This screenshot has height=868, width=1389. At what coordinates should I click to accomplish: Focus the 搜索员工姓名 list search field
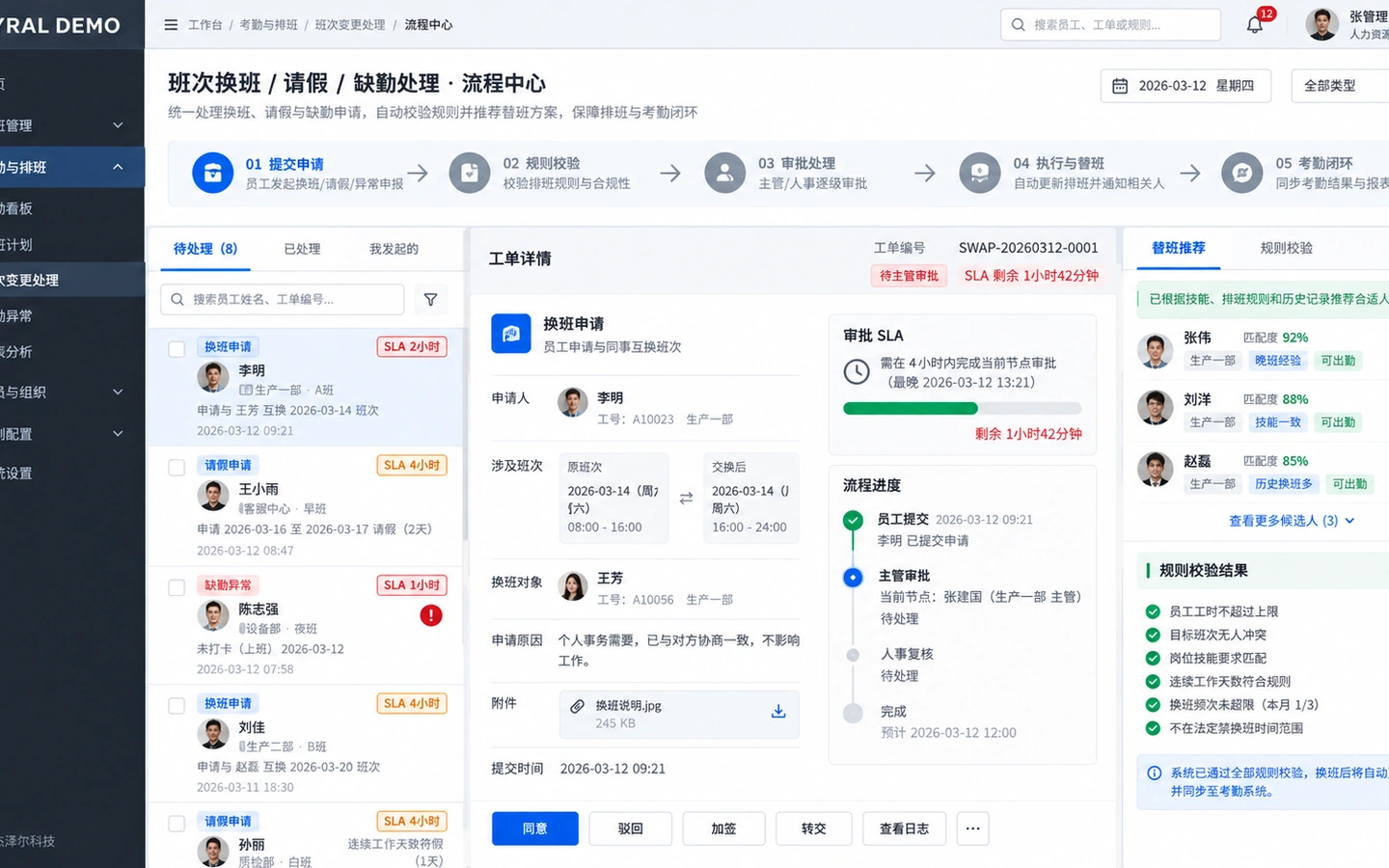click(x=283, y=300)
